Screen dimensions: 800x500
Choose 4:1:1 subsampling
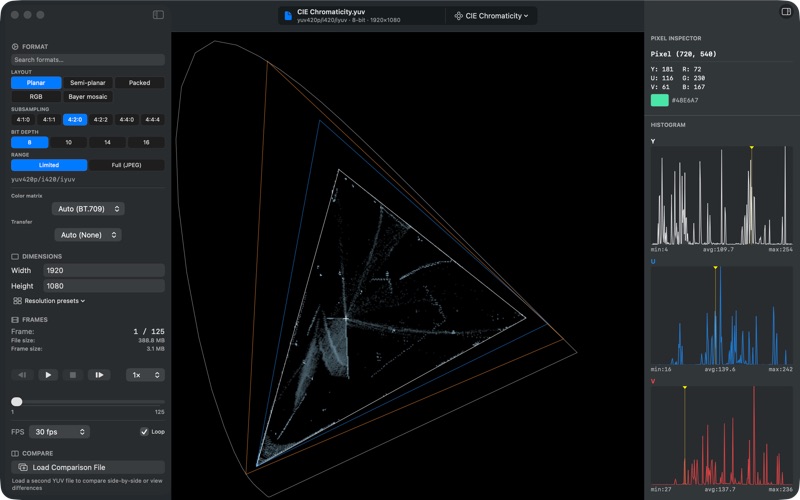tap(49, 119)
